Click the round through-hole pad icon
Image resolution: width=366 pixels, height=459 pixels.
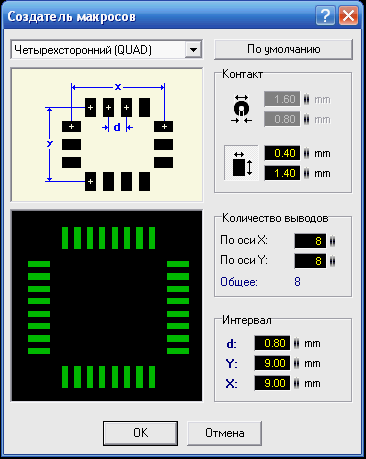coord(241,109)
